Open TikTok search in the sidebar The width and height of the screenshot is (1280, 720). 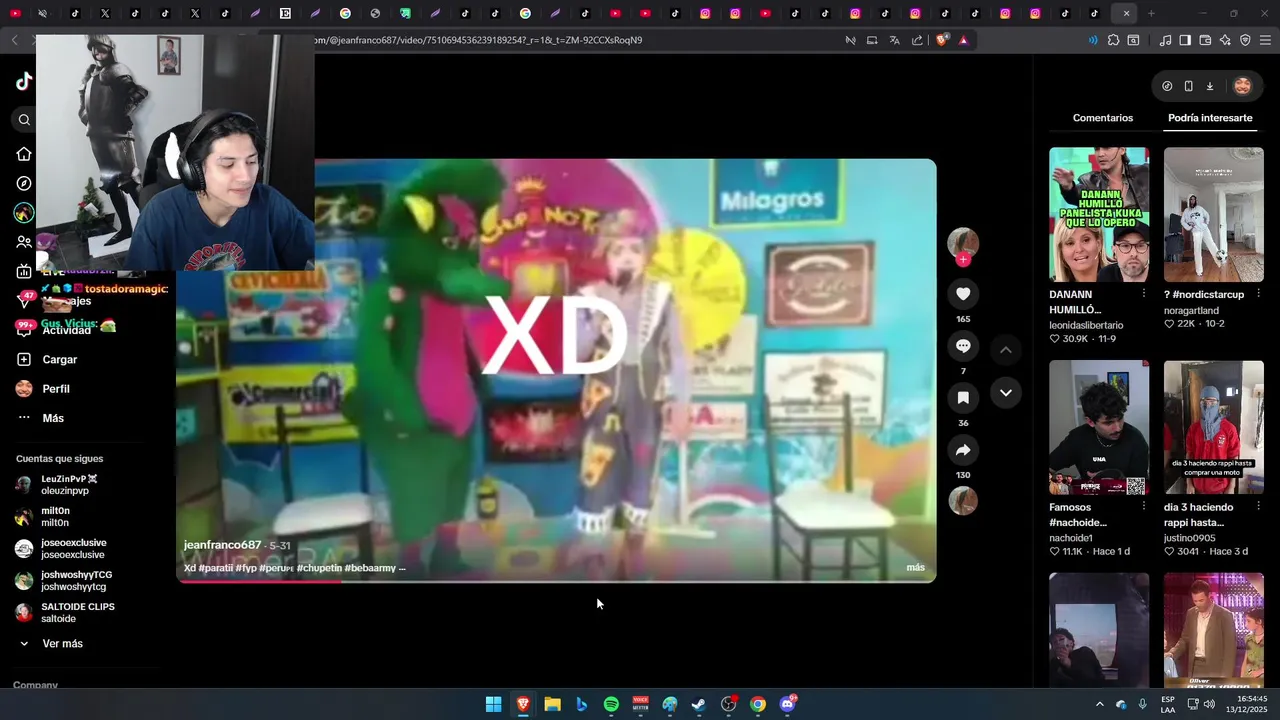click(24, 120)
